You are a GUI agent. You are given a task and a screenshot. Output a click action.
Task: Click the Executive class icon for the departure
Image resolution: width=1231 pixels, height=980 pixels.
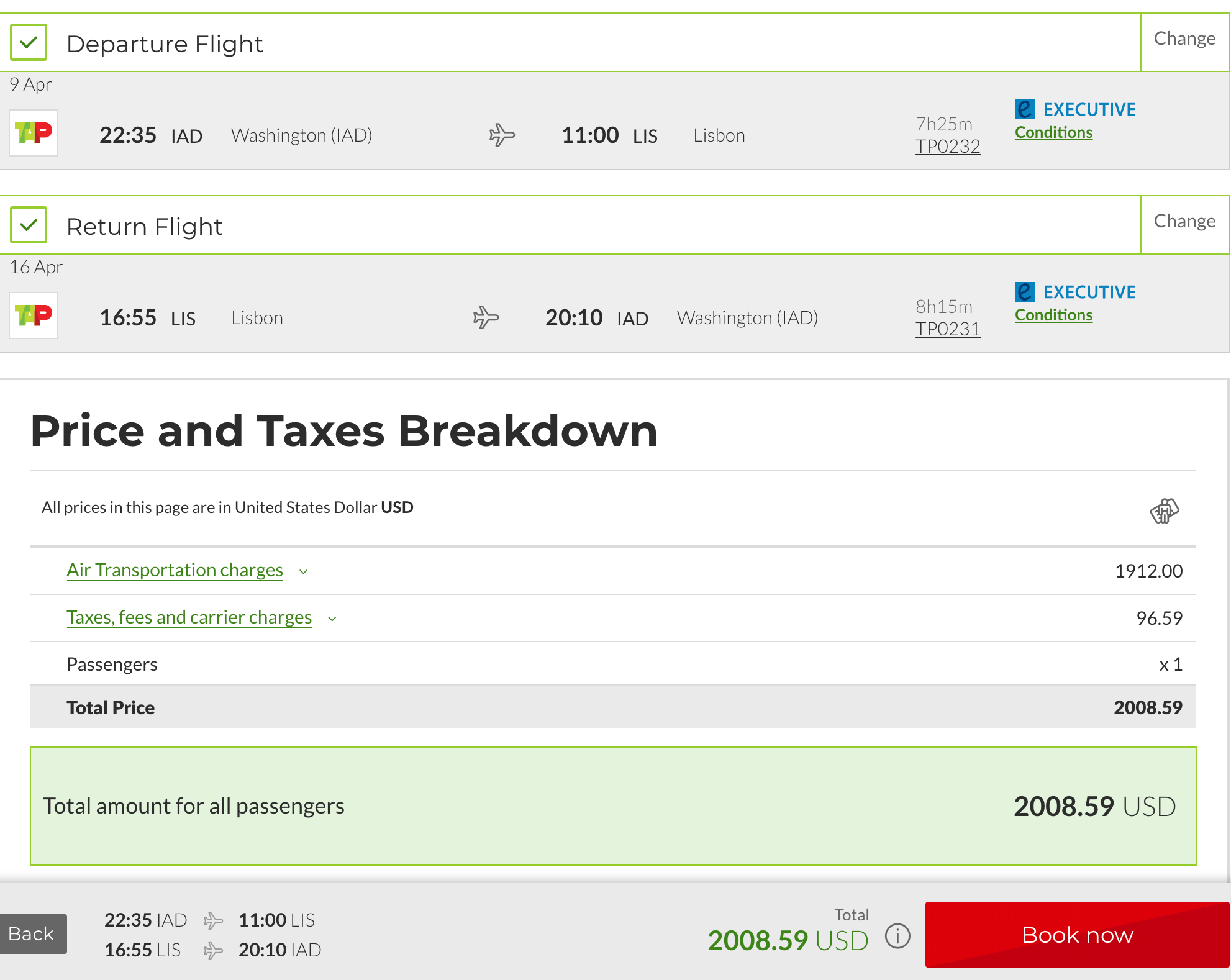click(x=1025, y=109)
